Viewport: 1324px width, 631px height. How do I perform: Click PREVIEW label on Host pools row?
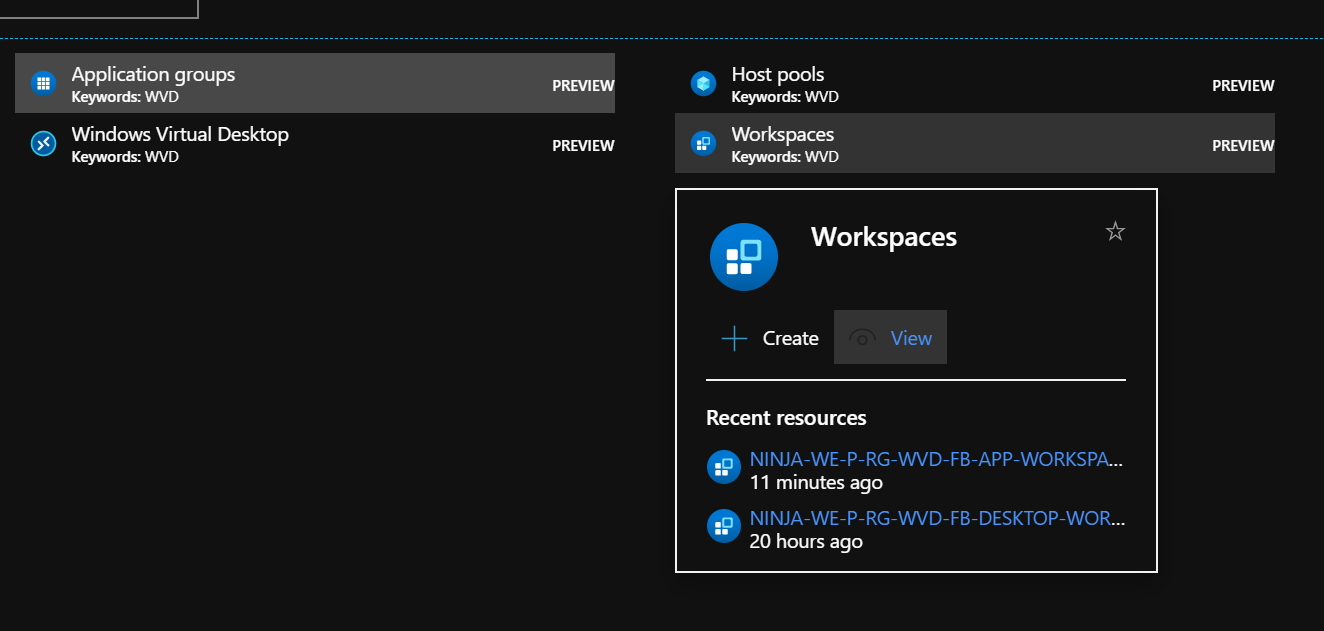click(1243, 86)
